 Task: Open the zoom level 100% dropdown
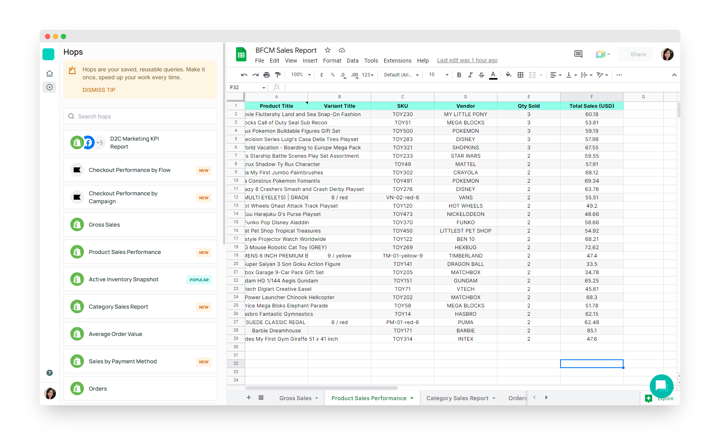301,75
